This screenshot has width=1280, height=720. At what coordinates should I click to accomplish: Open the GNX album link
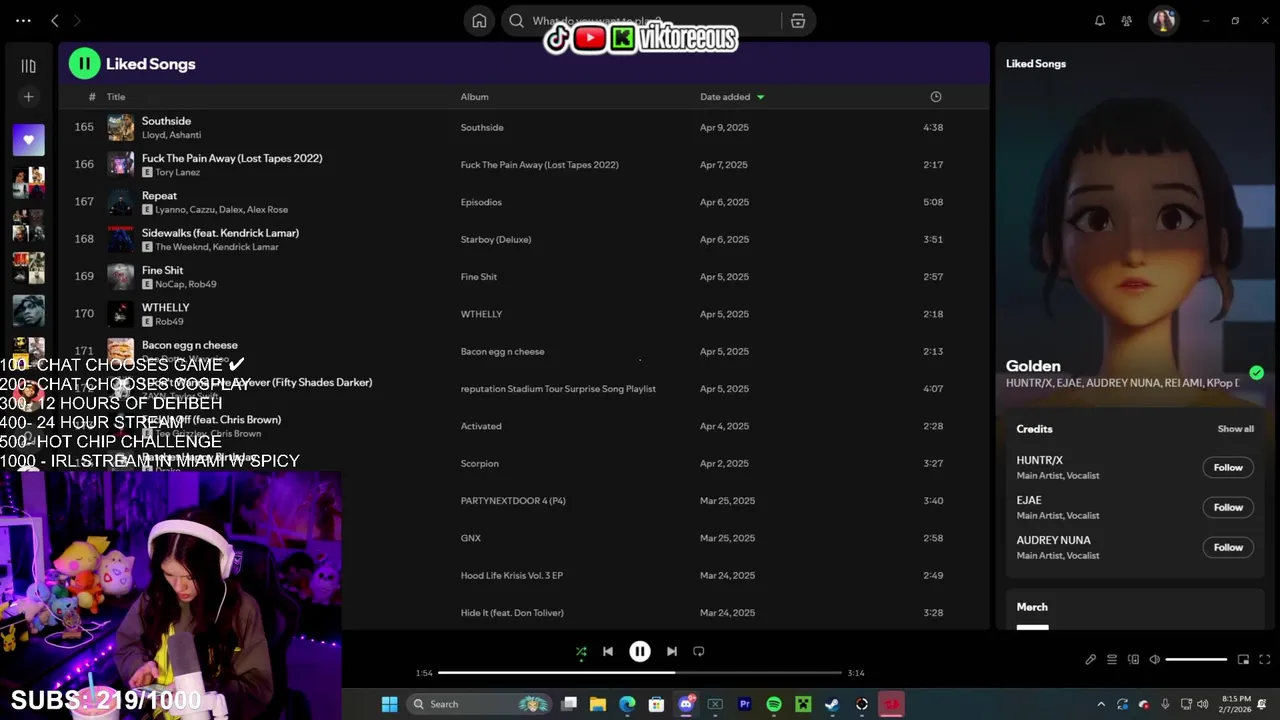[471, 538]
